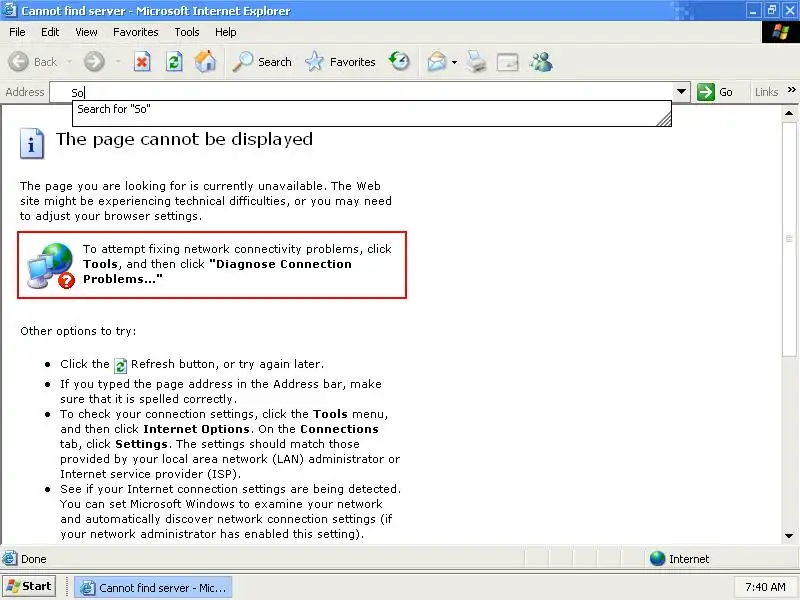Click the "Other options to try:" text
This screenshot has width=800, height=600.
pos(78,331)
